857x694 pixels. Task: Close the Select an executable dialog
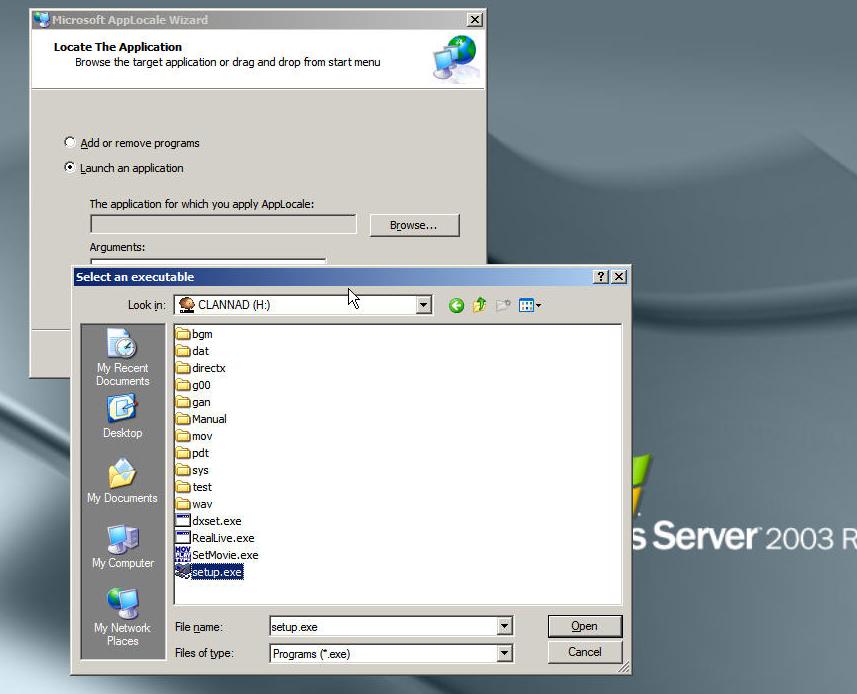click(619, 277)
